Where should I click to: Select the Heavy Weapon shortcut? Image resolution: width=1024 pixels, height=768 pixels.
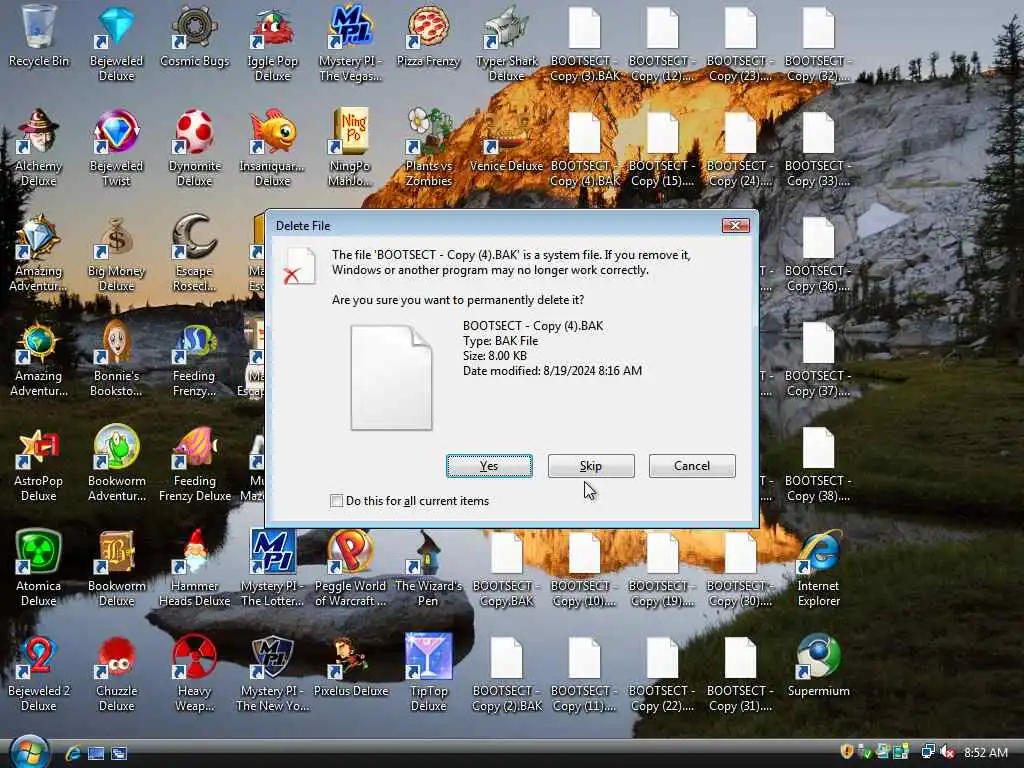(195, 673)
